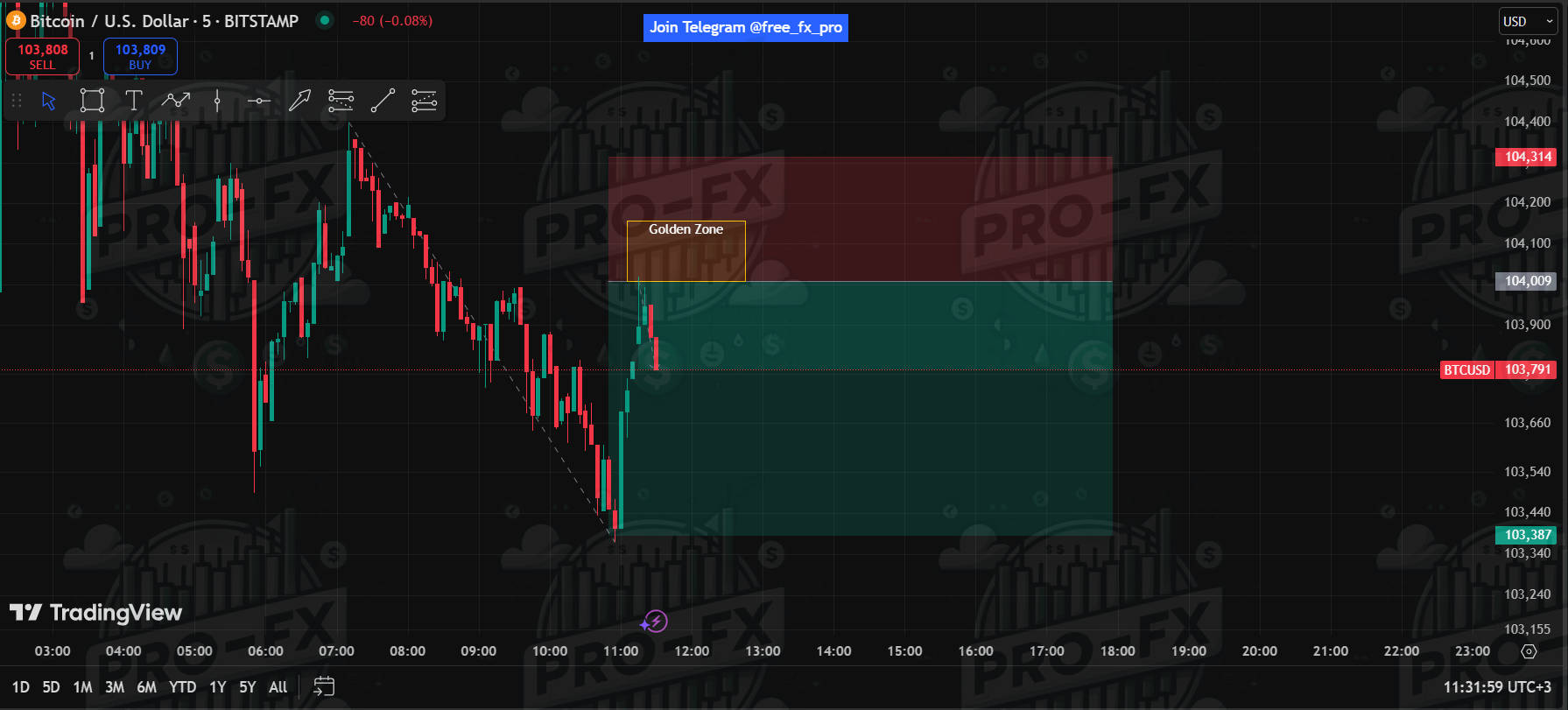Viewport: 1568px width, 710px height.
Task: Open the USD currency dropdown
Action: click(x=1528, y=21)
